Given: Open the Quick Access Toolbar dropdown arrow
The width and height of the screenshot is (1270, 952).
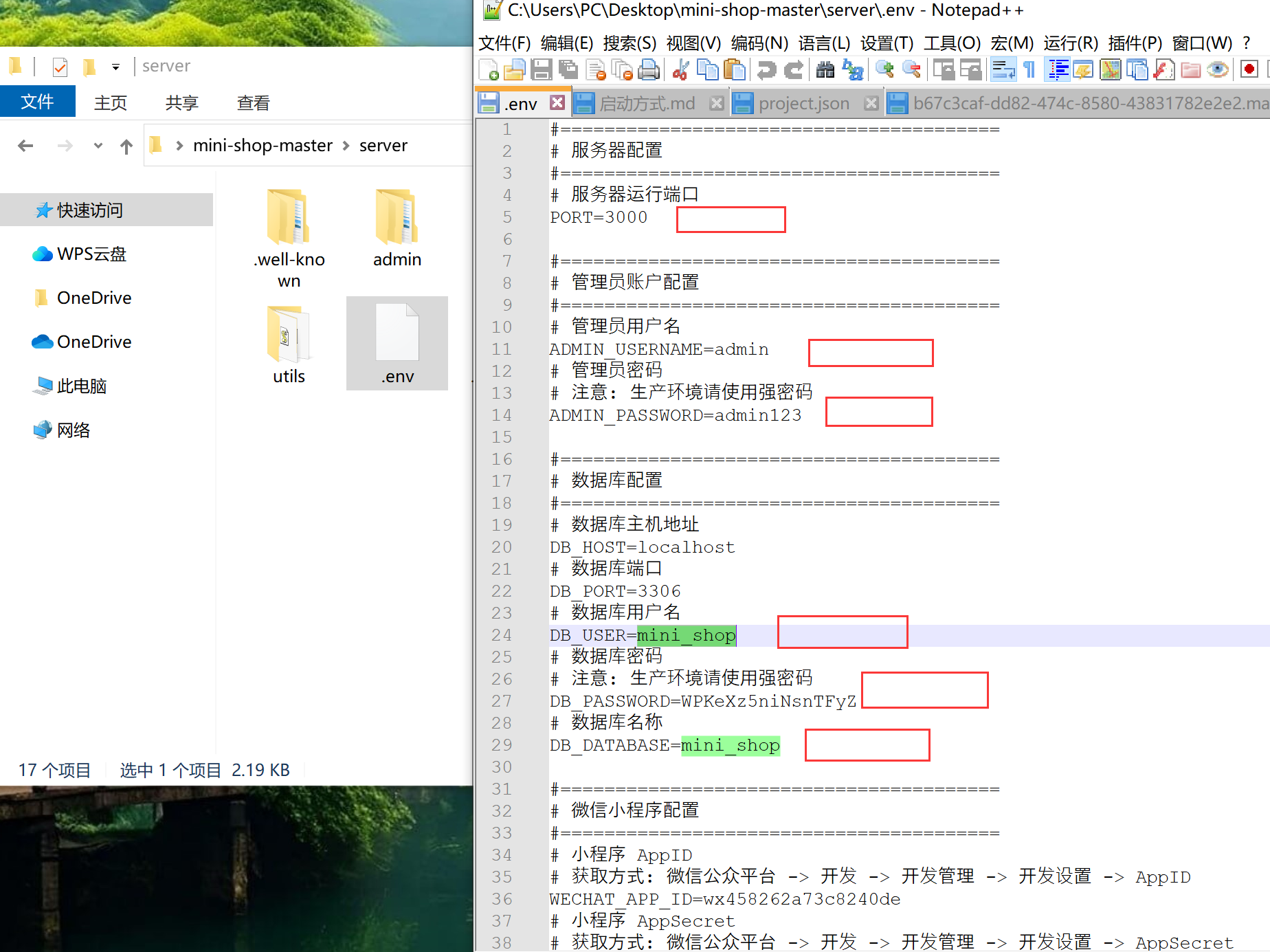Looking at the screenshot, I should (115, 67).
